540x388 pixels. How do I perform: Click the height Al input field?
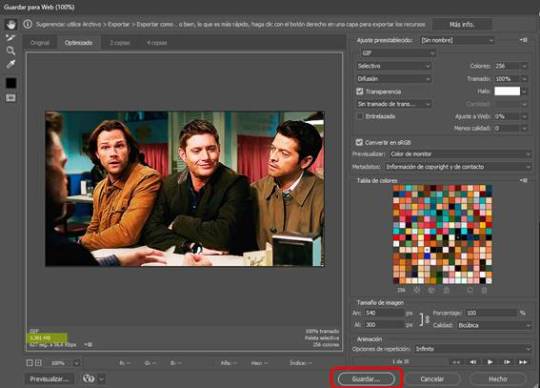tap(384, 325)
